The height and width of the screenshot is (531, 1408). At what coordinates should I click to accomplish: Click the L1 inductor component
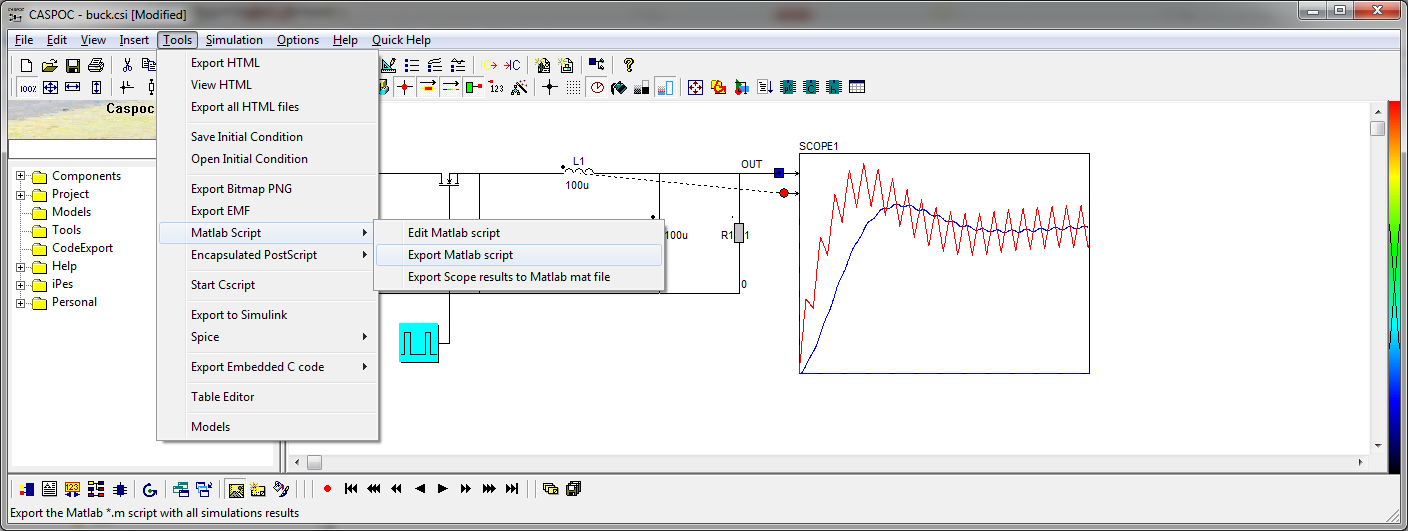579,170
